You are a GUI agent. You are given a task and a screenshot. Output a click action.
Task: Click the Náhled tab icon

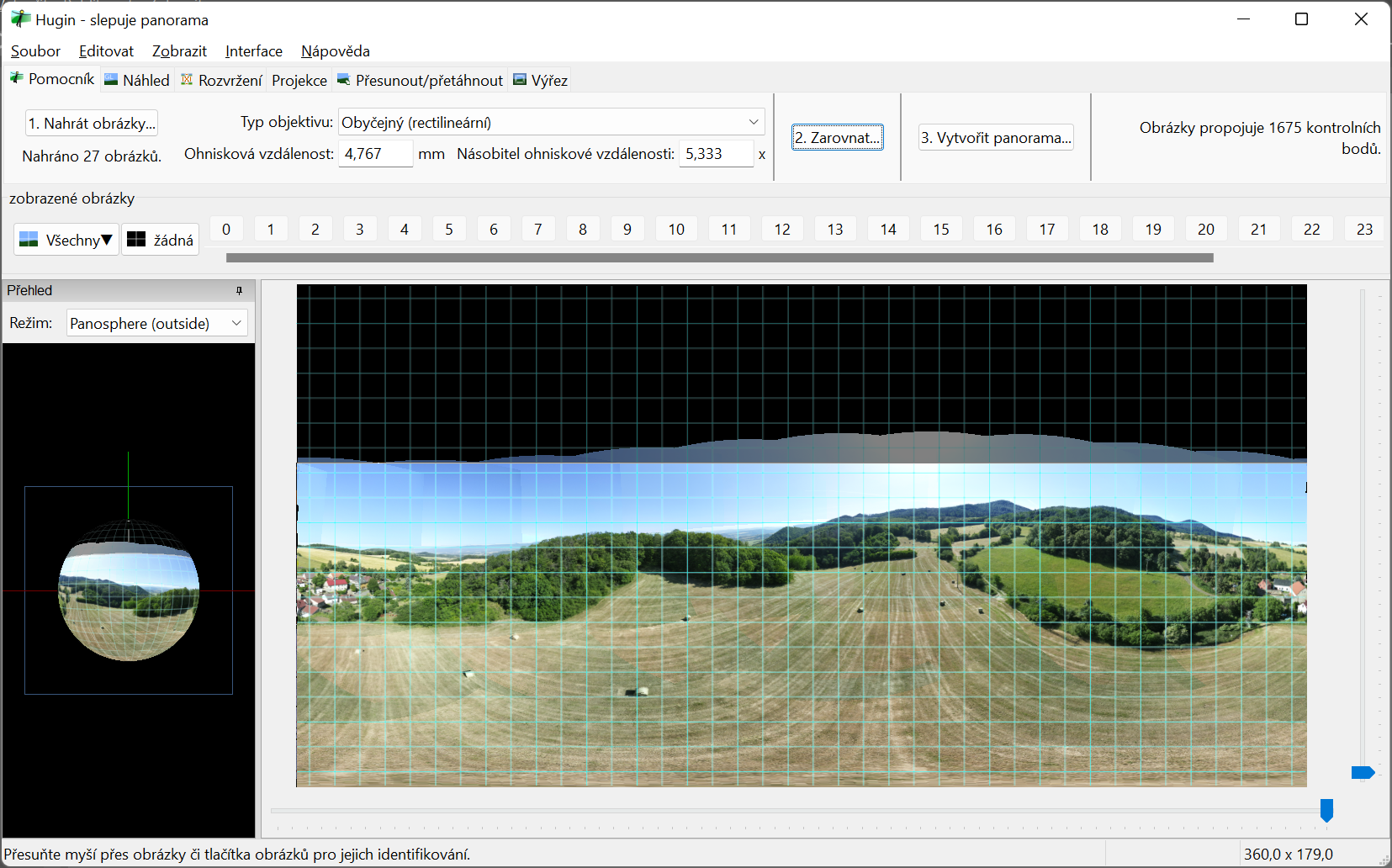pos(111,80)
